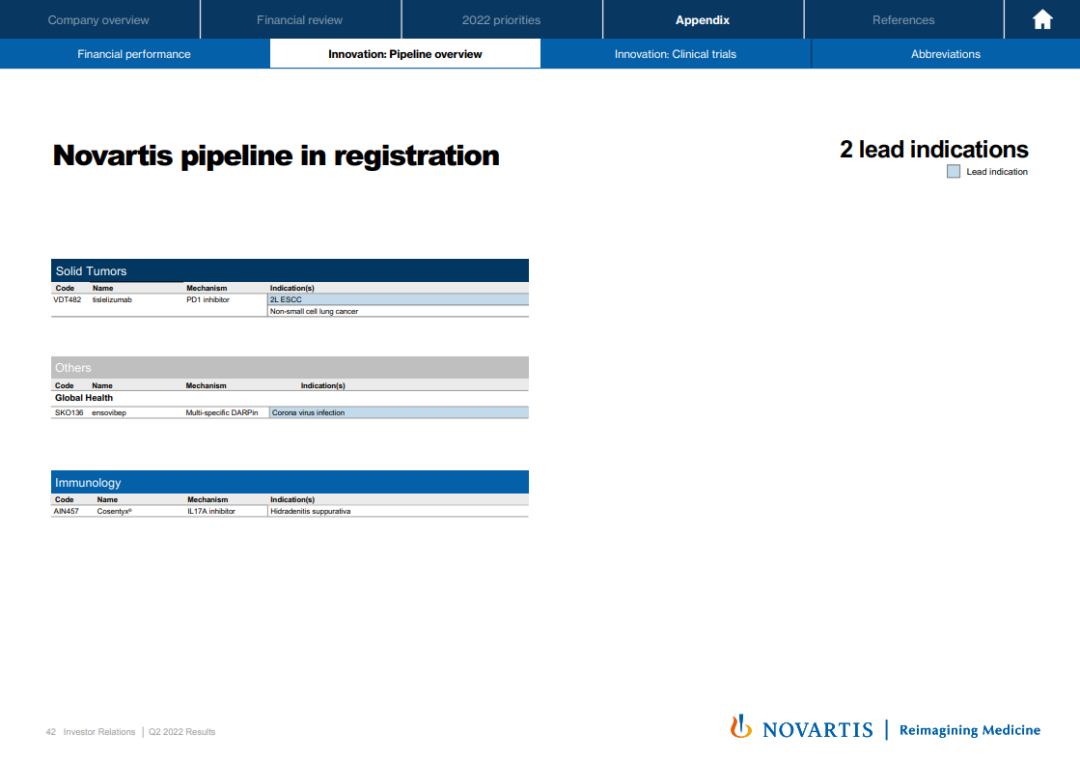Go to the home slide icon
Viewport: 1080px width, 762px height.
coord(1042,19)
